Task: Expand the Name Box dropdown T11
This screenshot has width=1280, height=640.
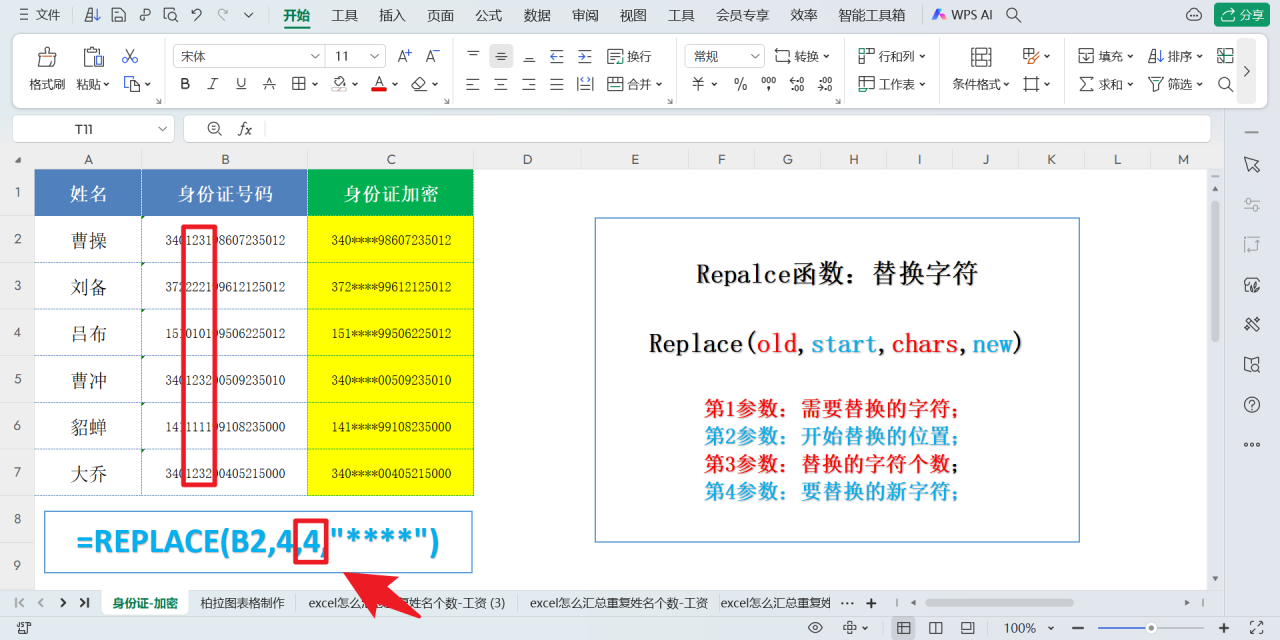Action: tap(163, 129)
